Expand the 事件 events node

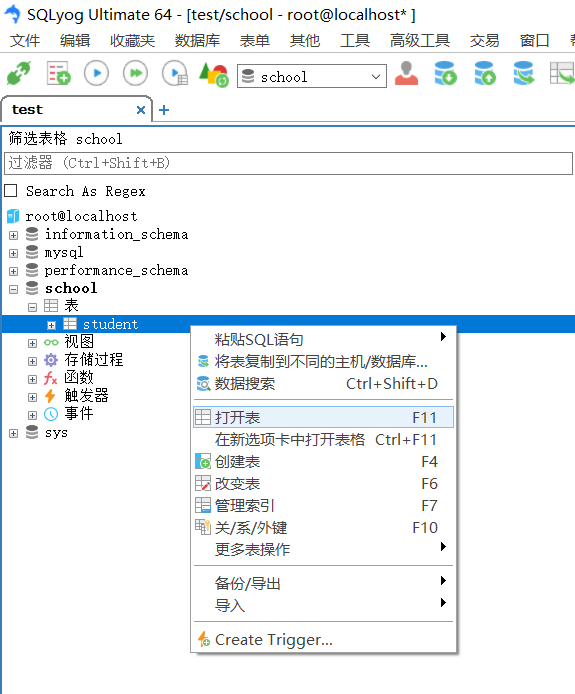click(32, 415)
